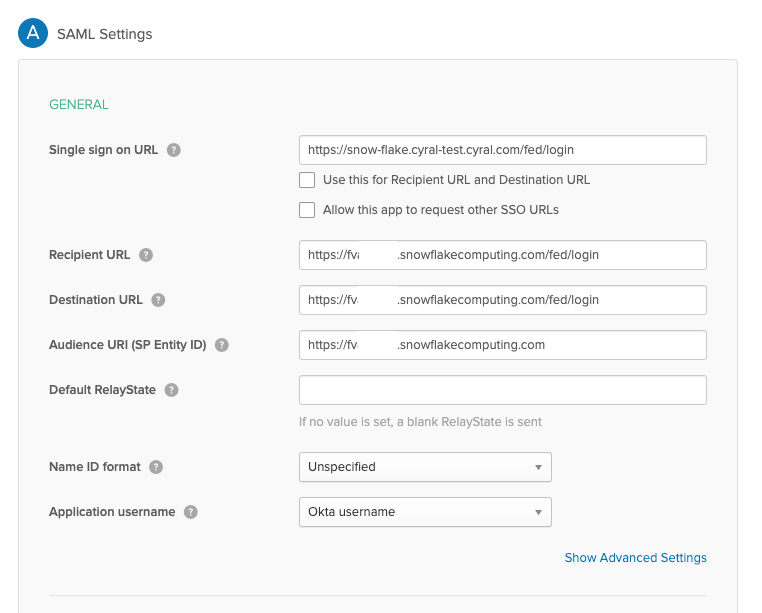Open help tooltip for Destination URL
762x613 pixels.
coord(158,300)
